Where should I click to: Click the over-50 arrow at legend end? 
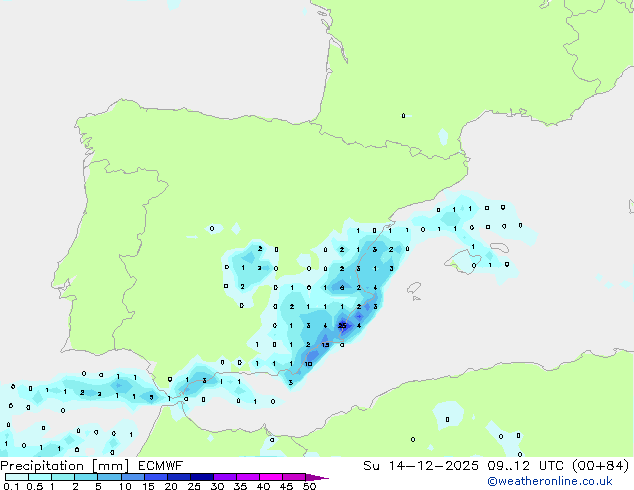tap(317, 477)
